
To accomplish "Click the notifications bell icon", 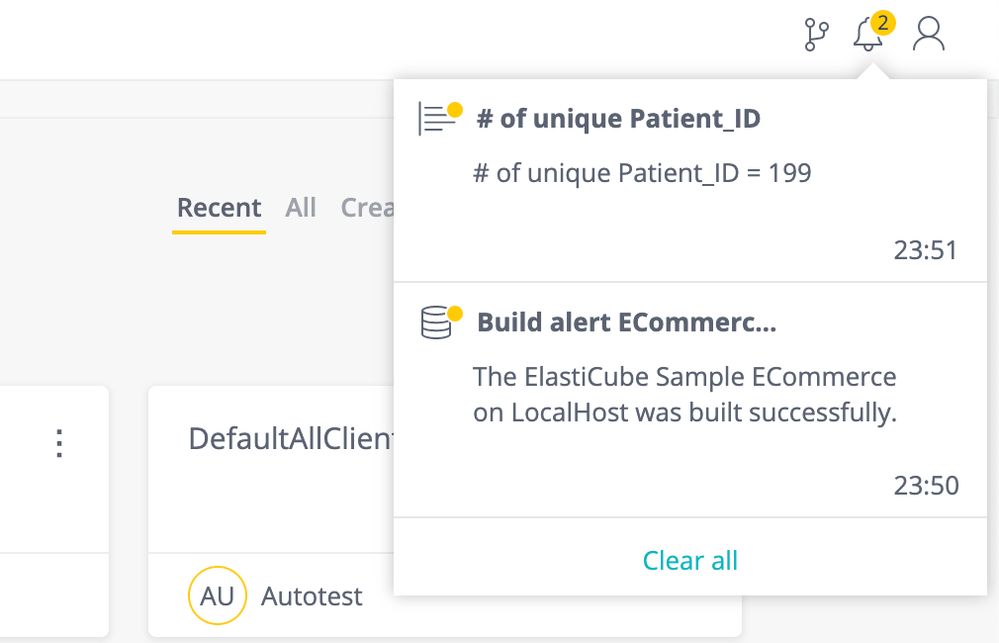I will click(x=867, y=36).
